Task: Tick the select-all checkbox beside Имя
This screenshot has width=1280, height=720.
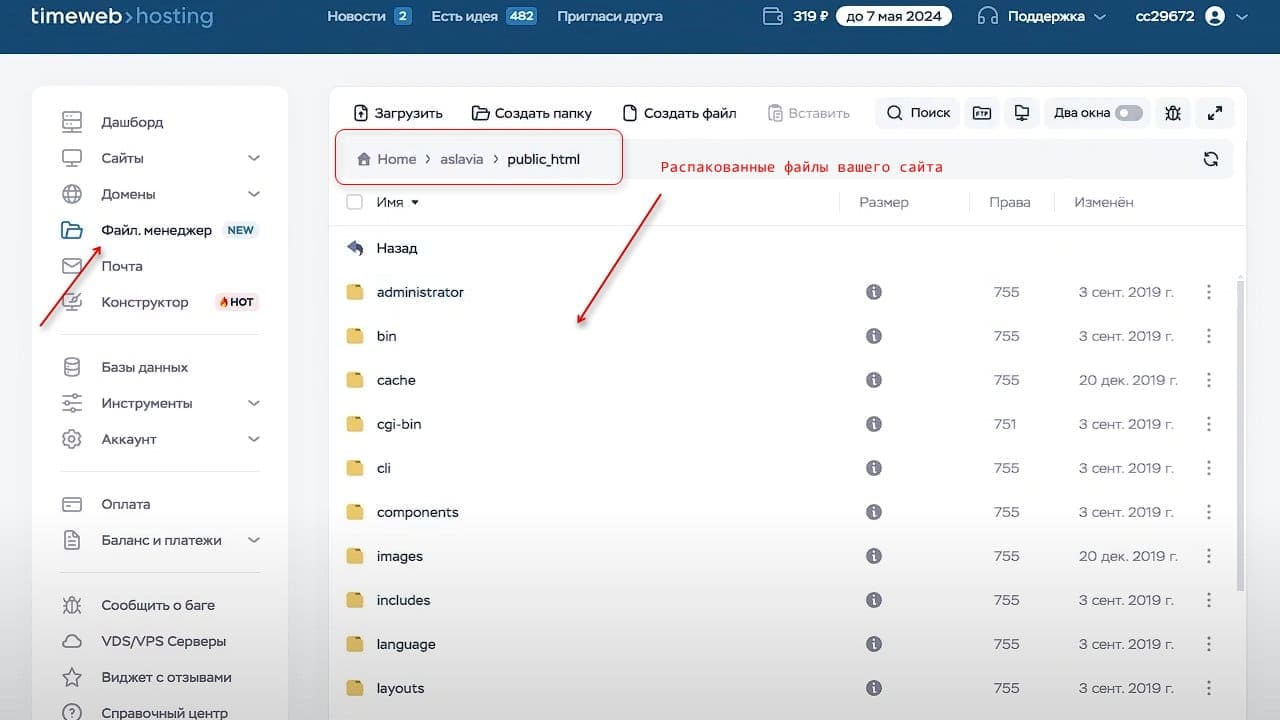Action: 354,202
